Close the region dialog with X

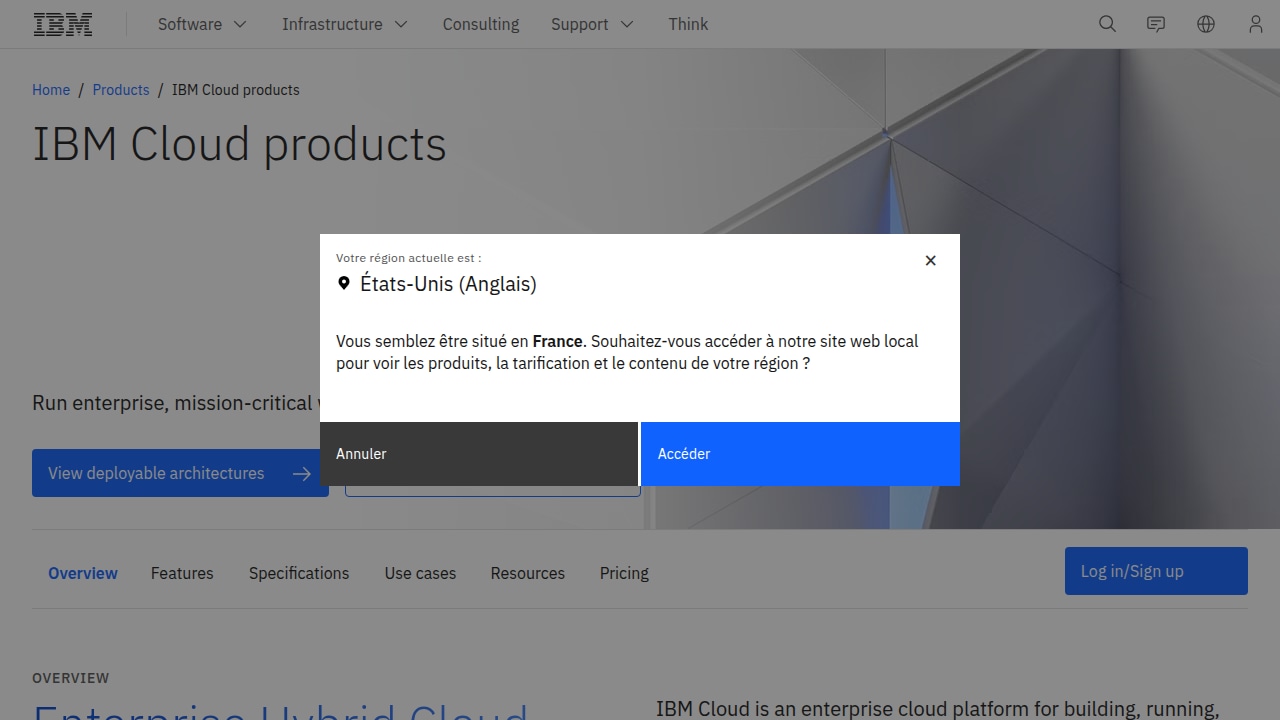[x=930, y=260]
